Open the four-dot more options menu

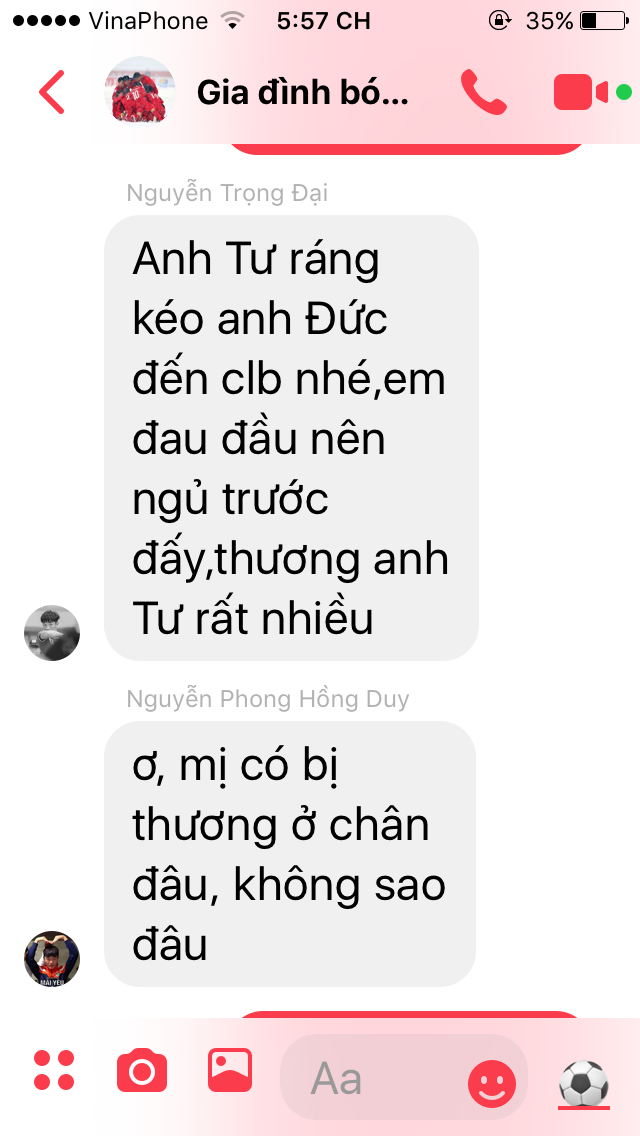click(x=54, y=1070)
